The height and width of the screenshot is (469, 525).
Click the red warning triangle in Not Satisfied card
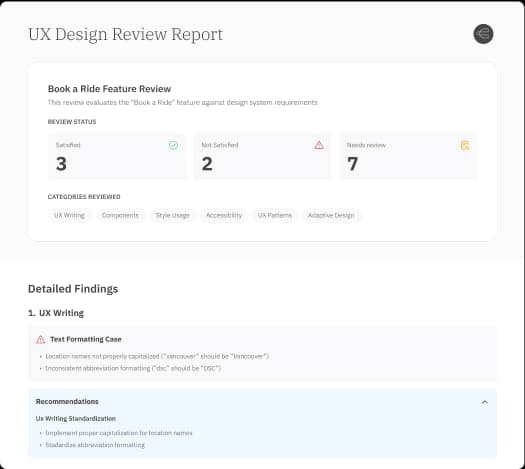pos(319,145)
